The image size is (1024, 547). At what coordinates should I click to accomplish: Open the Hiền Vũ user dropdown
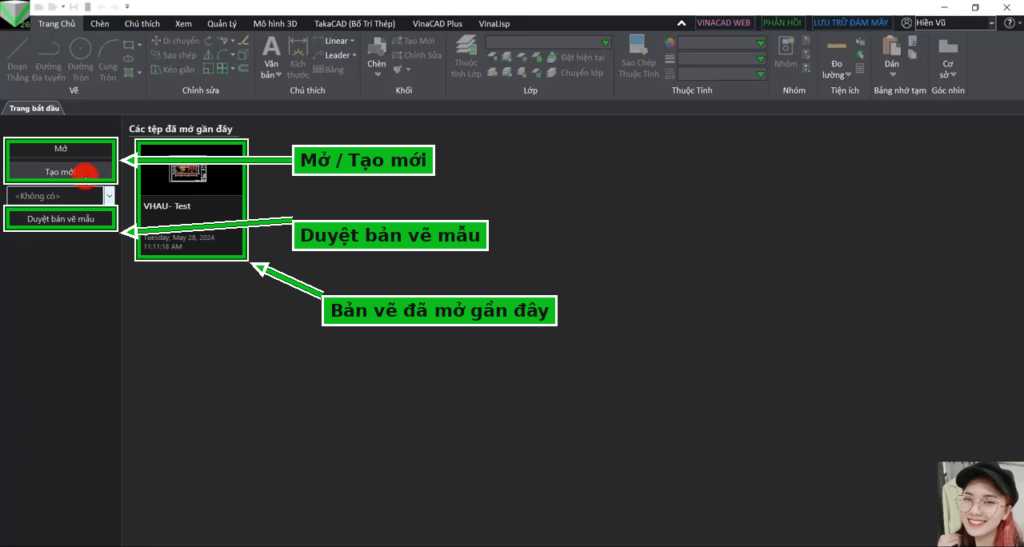[991, 23]
